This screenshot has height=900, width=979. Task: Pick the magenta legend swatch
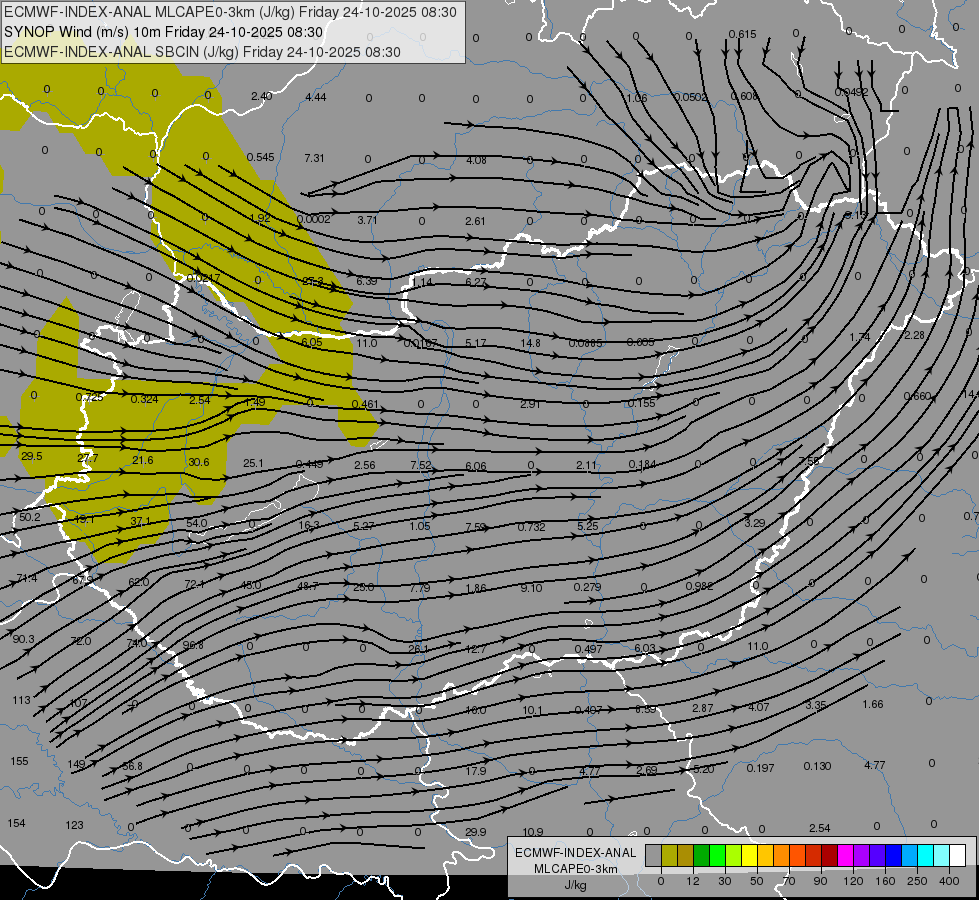coord(846,855)
